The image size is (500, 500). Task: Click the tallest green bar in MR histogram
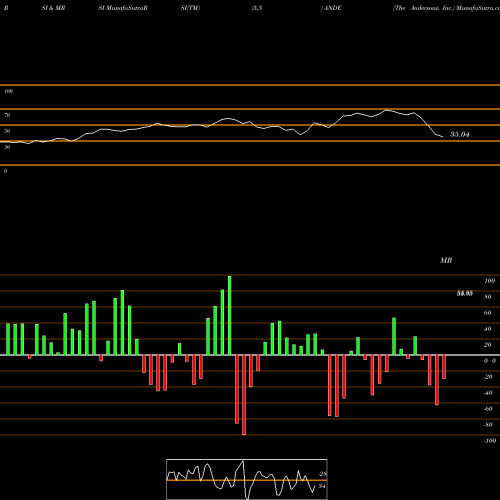[x=230, y=315]
